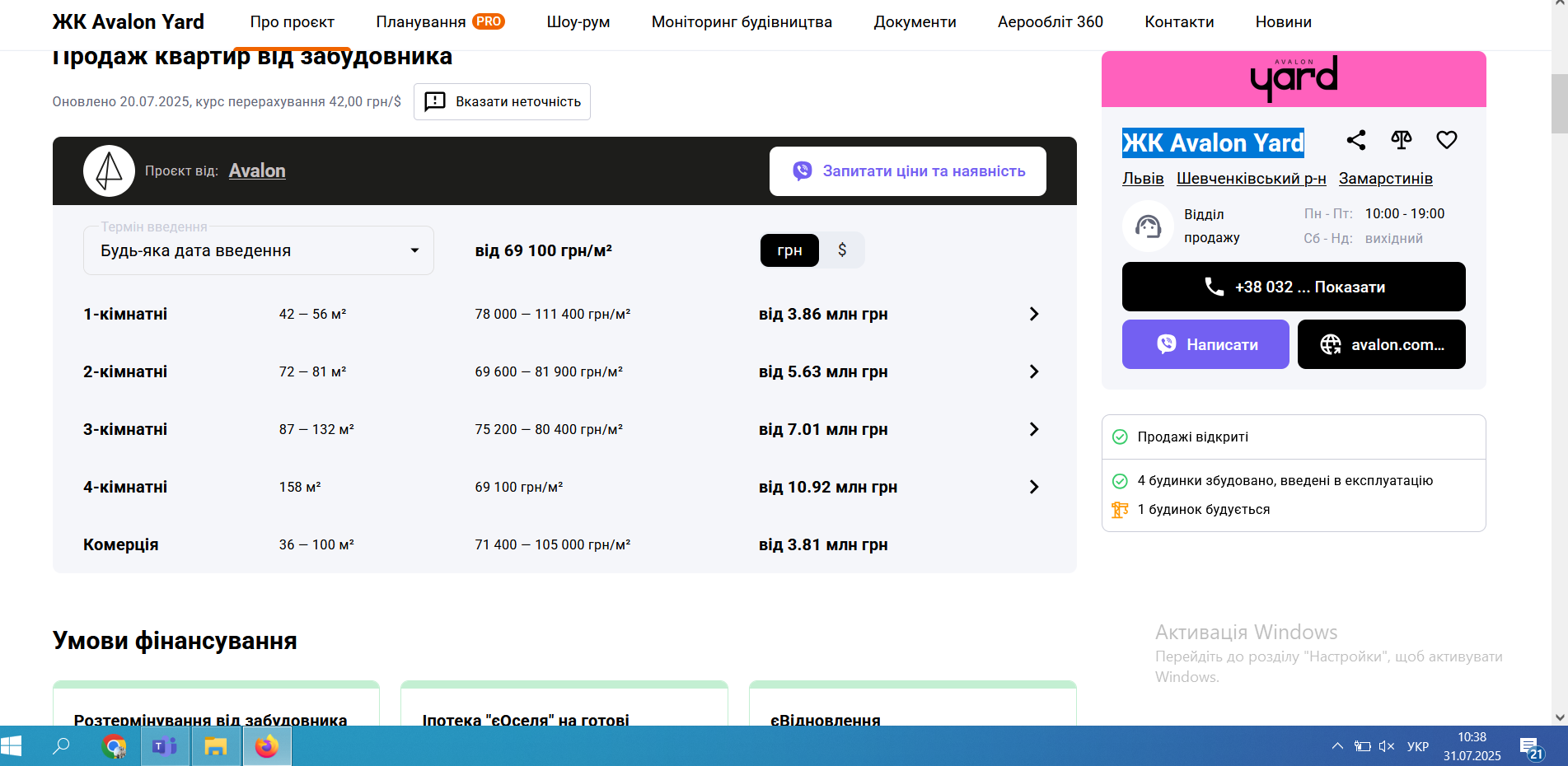
Task: Show the +38 032 phone number
Action: 1294,287
